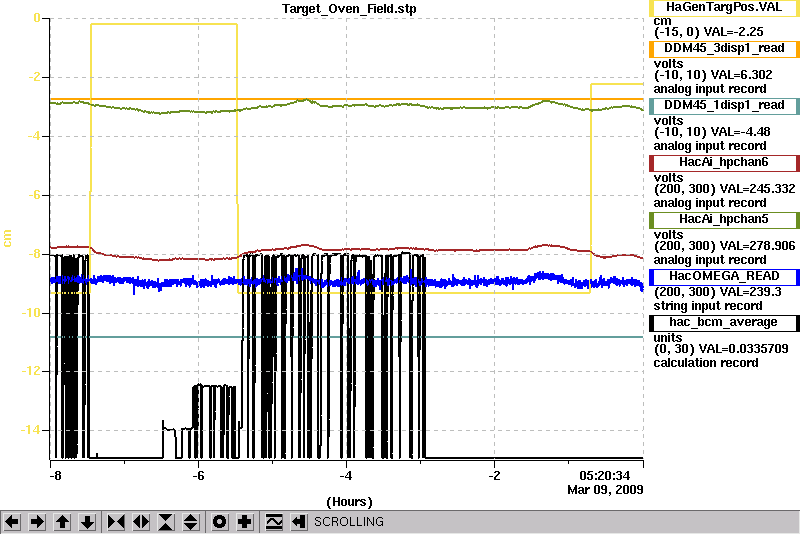
Task: Click the curve-between-bars graph icon
Action: click(274, 522)
